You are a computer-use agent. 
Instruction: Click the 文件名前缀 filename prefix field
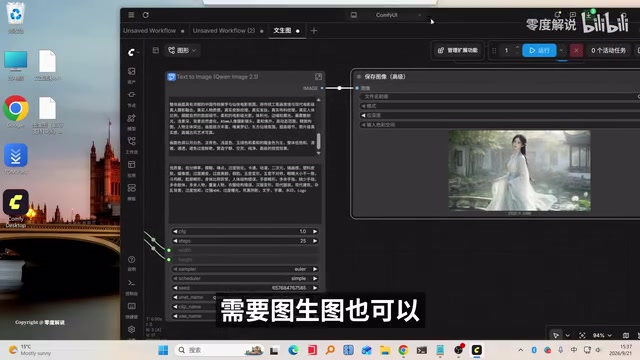500,96
